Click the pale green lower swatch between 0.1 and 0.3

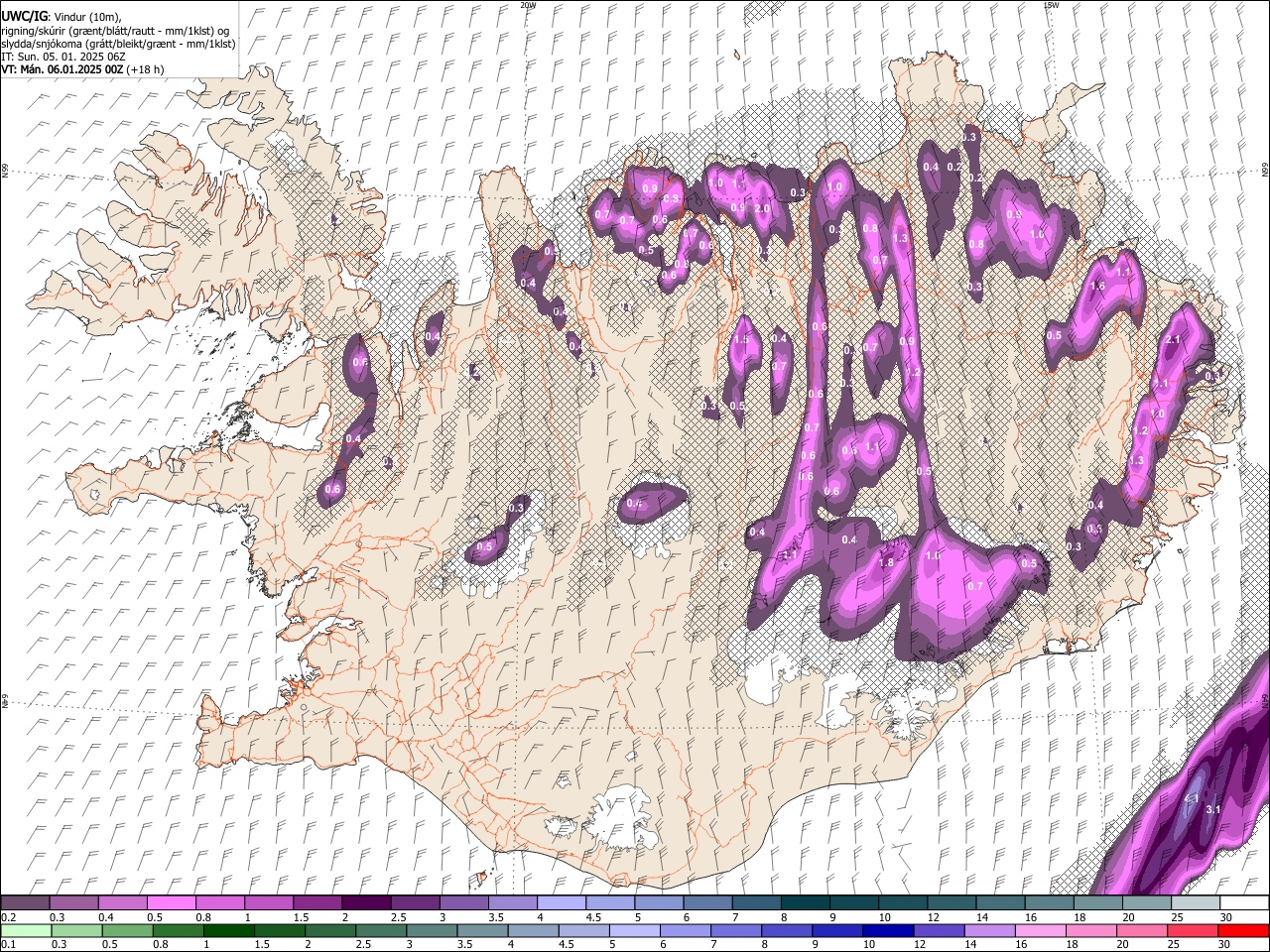(x=26, y=930)
